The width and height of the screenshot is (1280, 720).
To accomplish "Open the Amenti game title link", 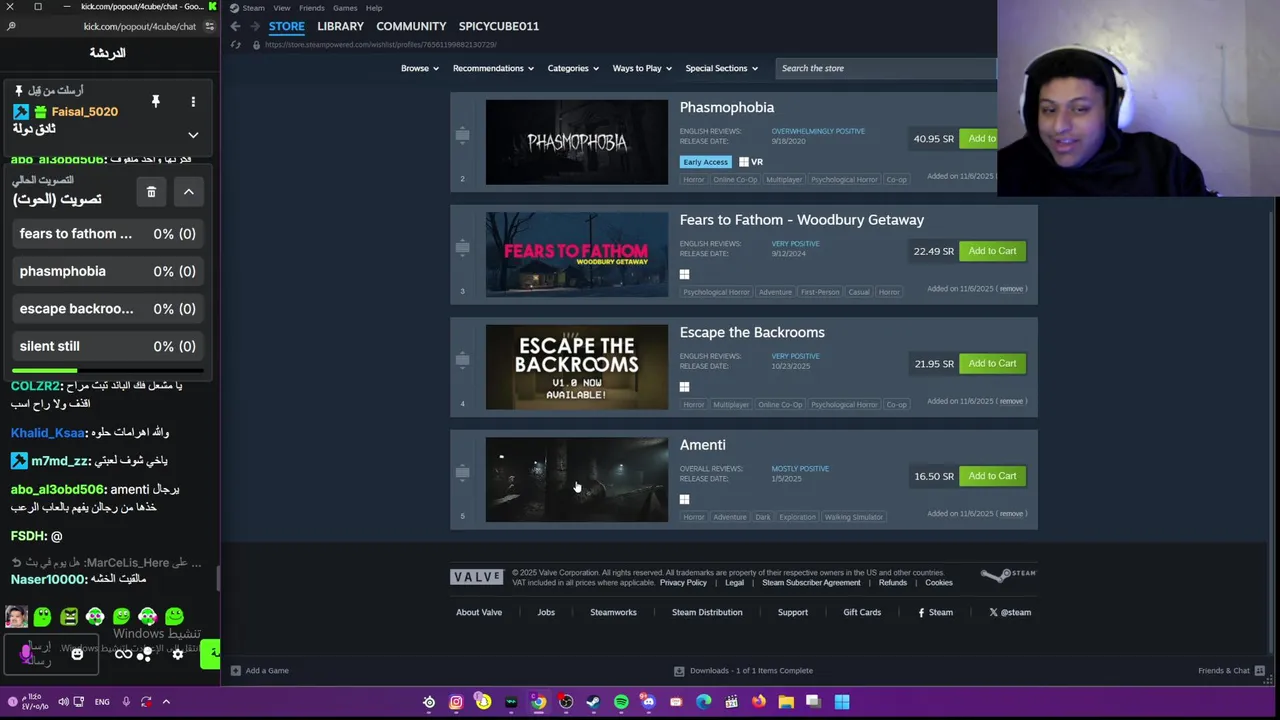I will click(703, 445).
